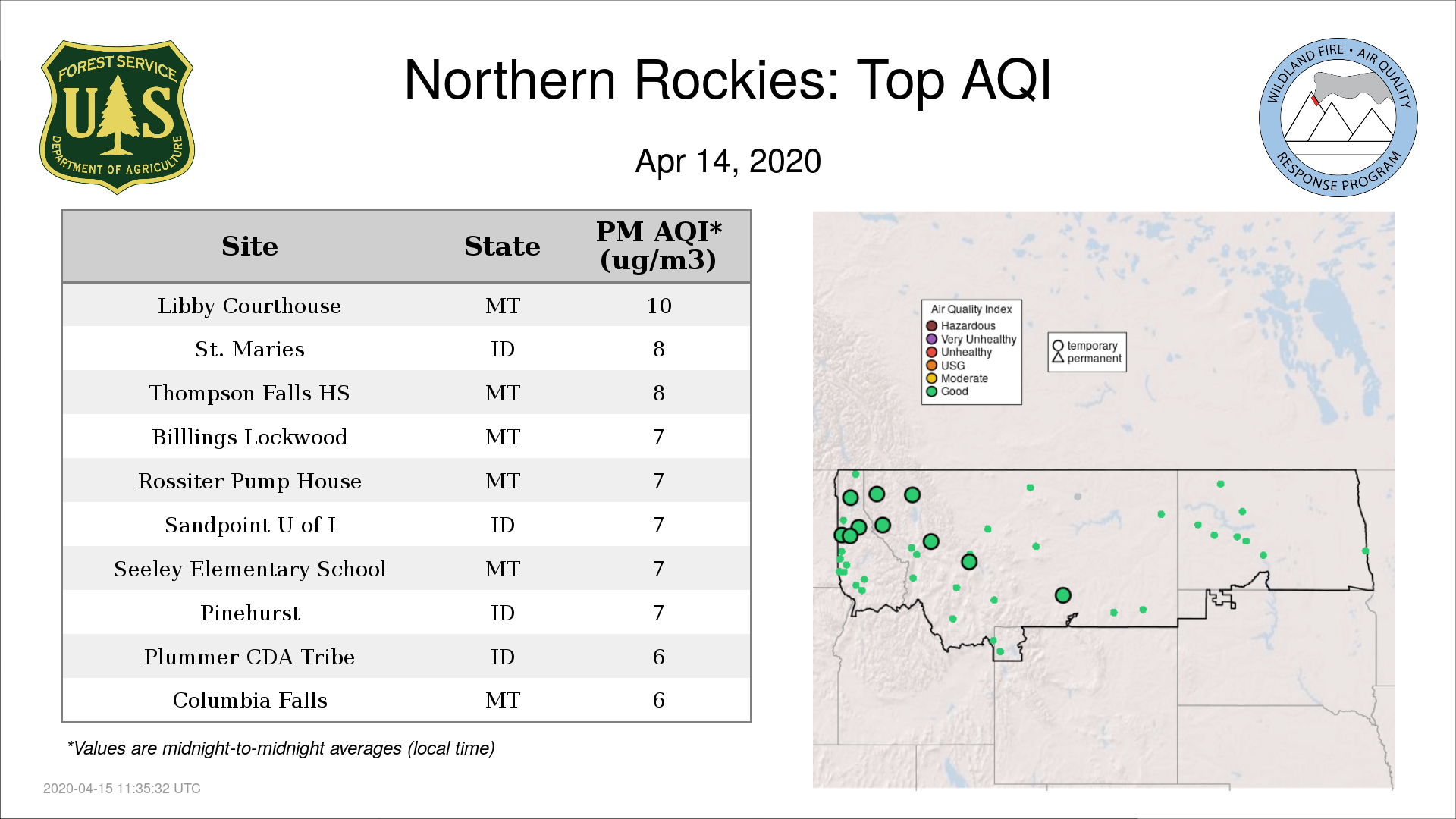1456x819 pixels.
Task: Click the Wildland Fire Air Quality Response Program logo
Action: click(1338, 118)
